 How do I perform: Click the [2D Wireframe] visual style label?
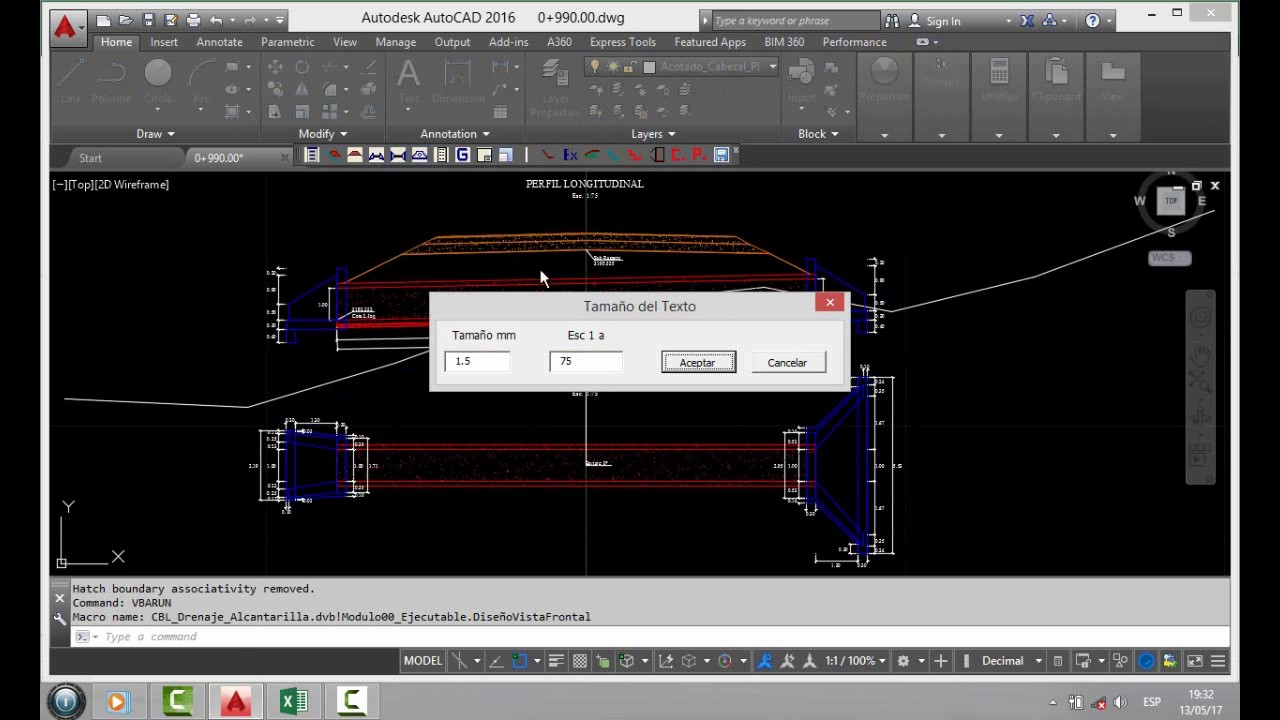tap(130, 184)
